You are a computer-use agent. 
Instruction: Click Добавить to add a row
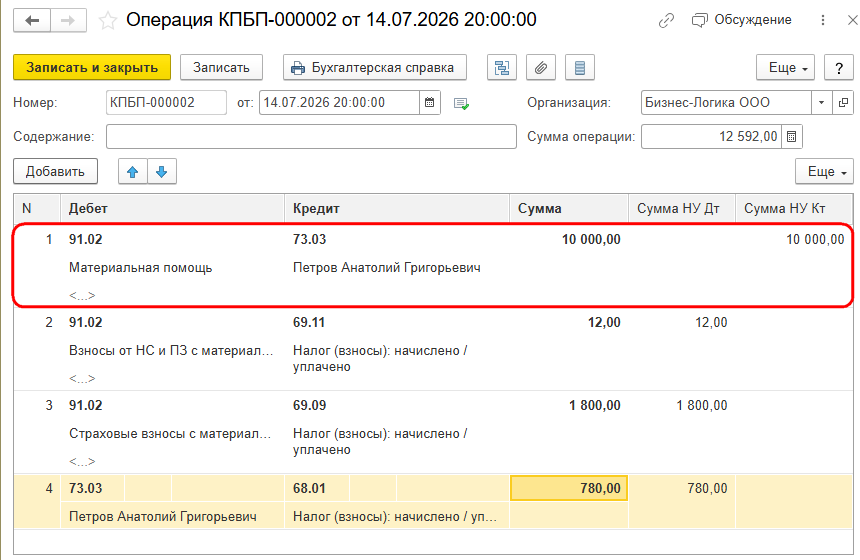coord(55,171)
